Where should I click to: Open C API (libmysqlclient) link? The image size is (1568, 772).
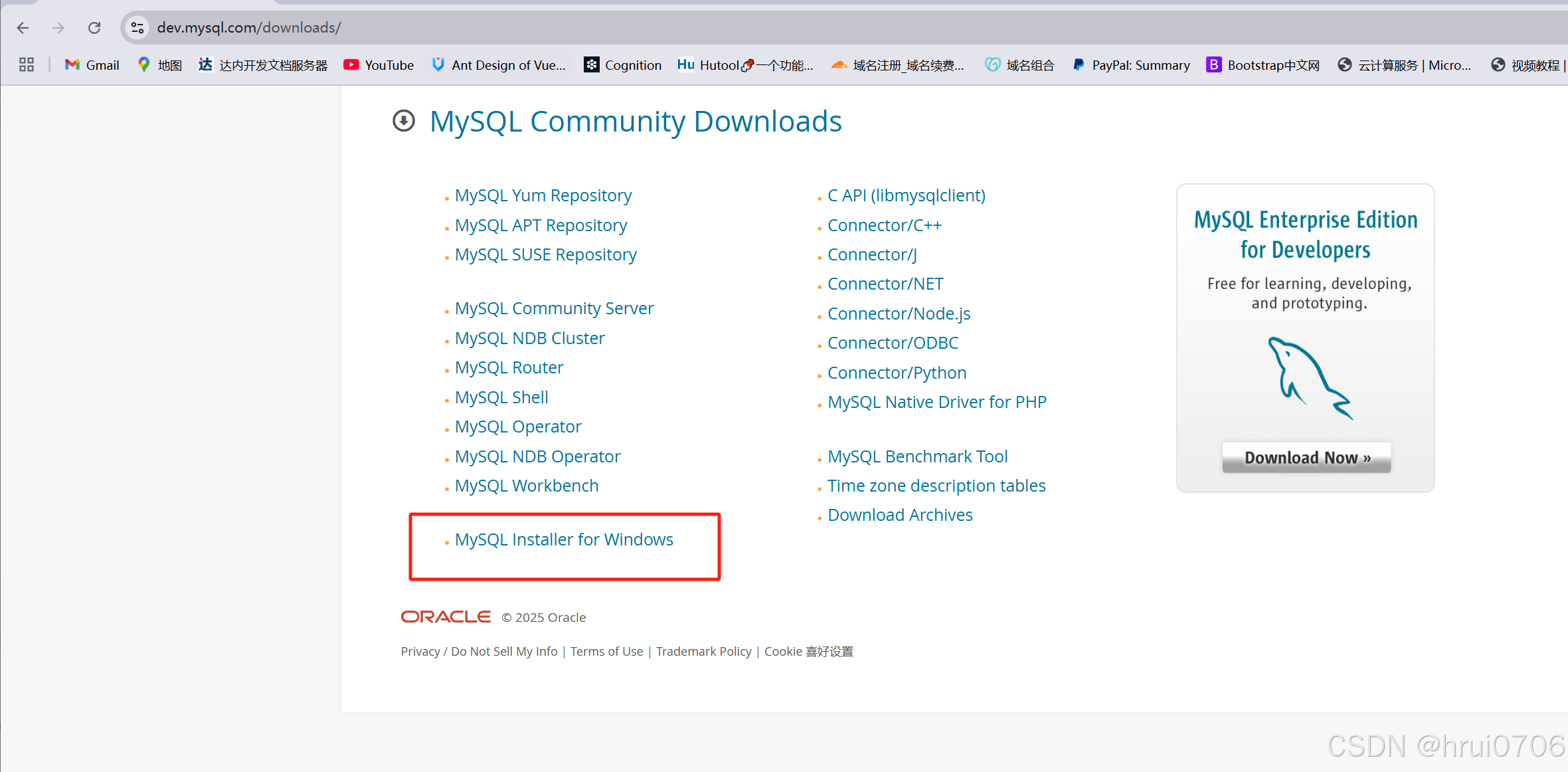tap(907, 195)
